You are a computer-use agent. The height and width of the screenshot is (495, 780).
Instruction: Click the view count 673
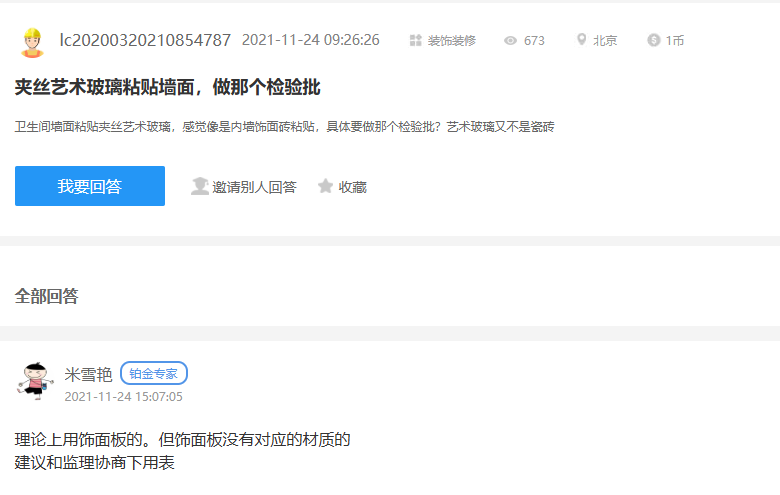pyautogui.click(x=534, y=41)
